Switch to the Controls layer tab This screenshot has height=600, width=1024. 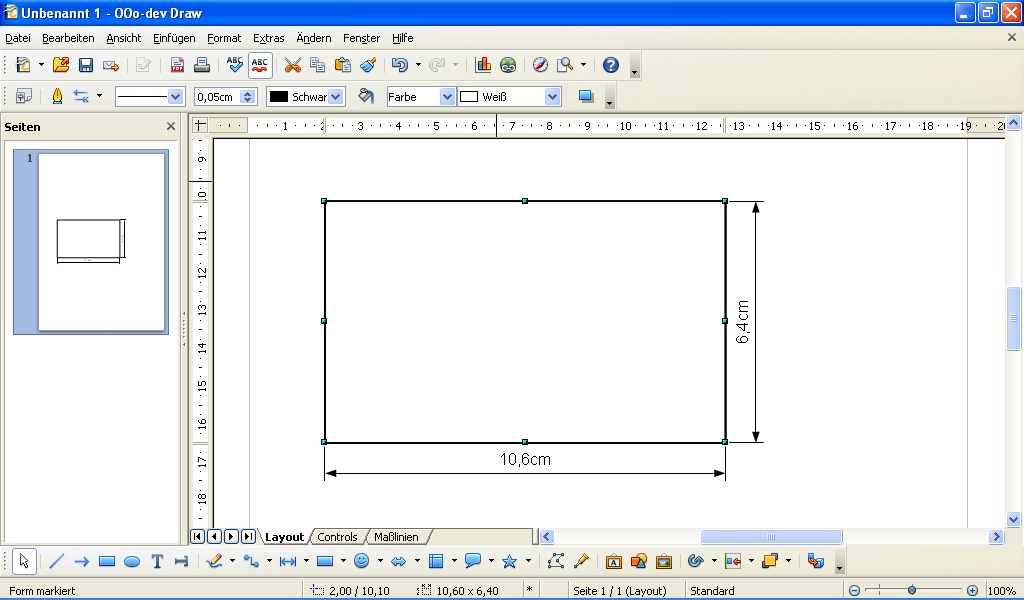(337, 537)
